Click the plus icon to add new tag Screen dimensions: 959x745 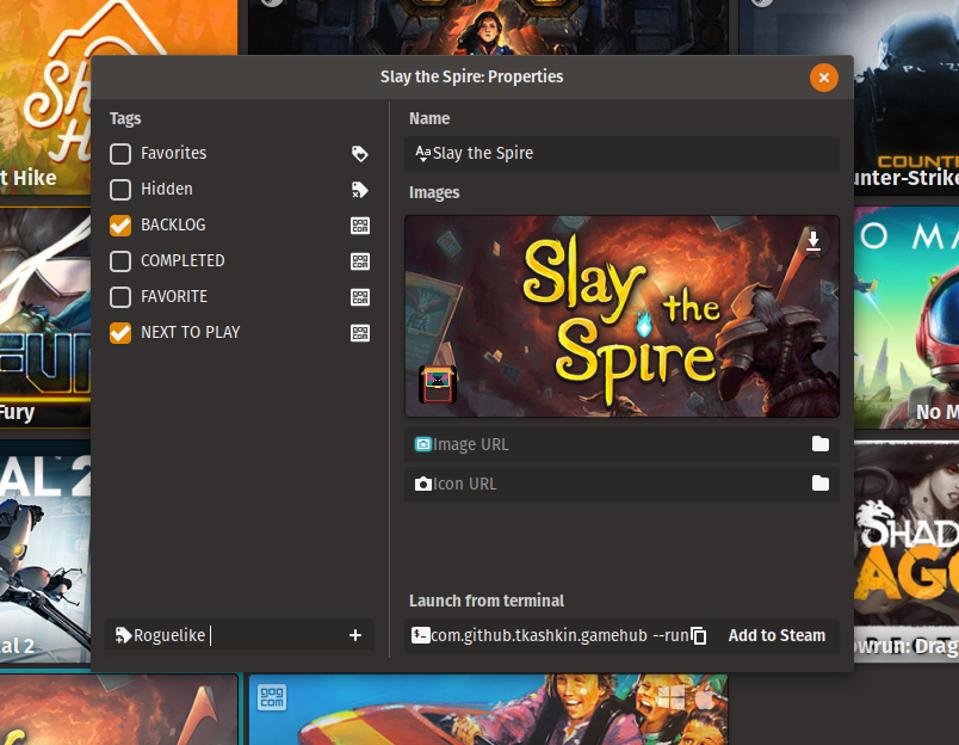coord(355,636)
